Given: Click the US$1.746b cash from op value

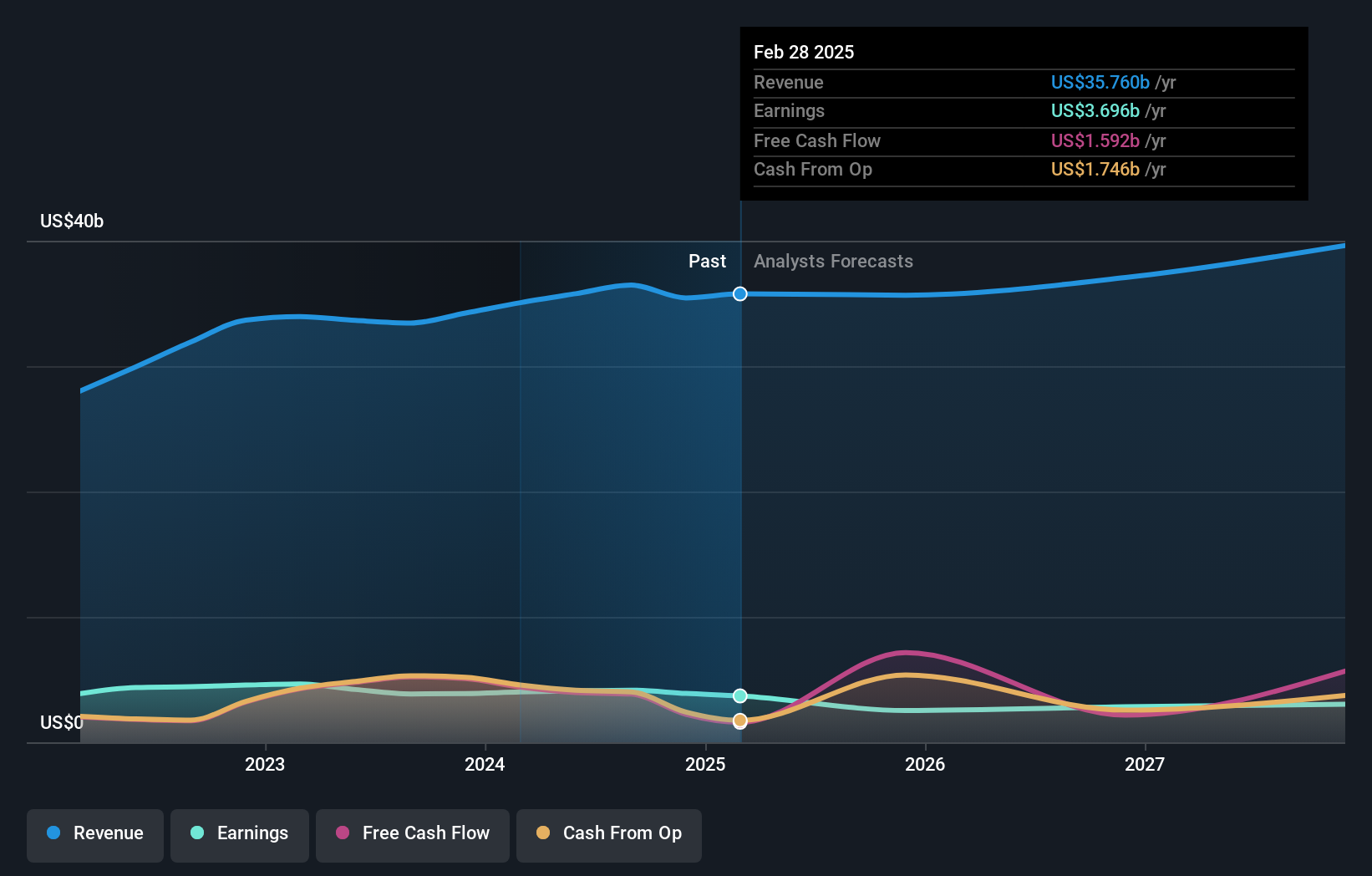Looking at the screenshot, I should [x=1095, y=169].
